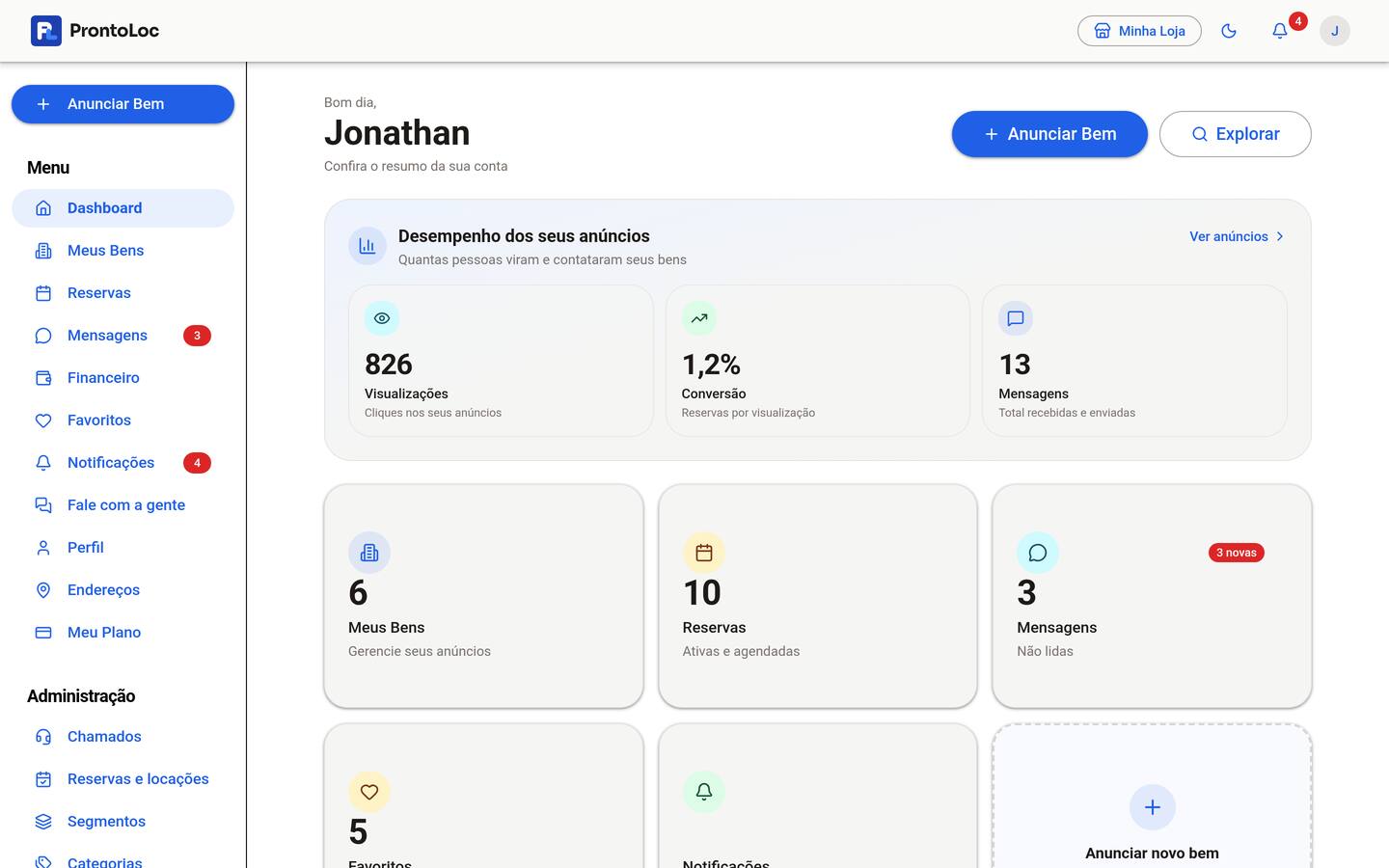Screen dimensions: 1389x868
Task: Go to Perfil in sidebar
Action: click(x=123, y=548)
